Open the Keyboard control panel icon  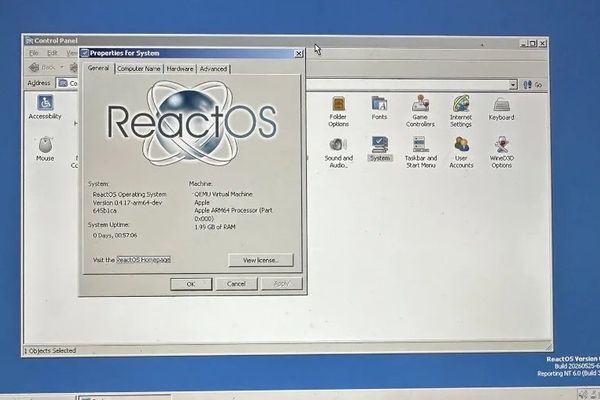click(x=501, y=109)
